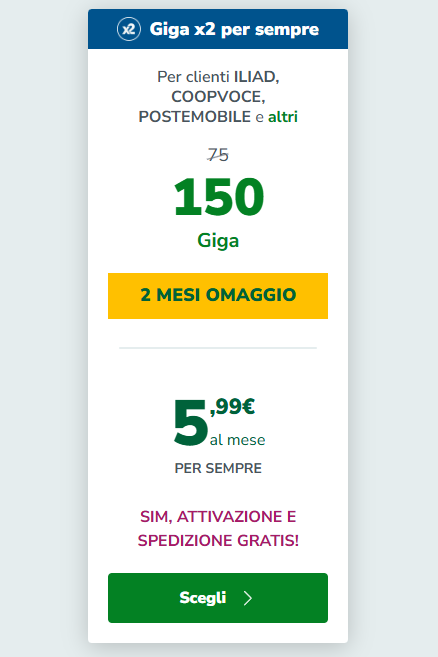The image size is (438, 657).
Task: Click the 'Per clienti ILIAD' text
Action: tap(218, 77)
